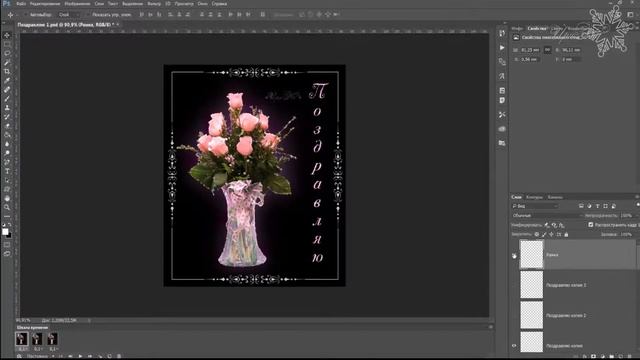Screen dimensions: 640x360
Task: Click the background color swatch
Action: click(x=9, y=236)
